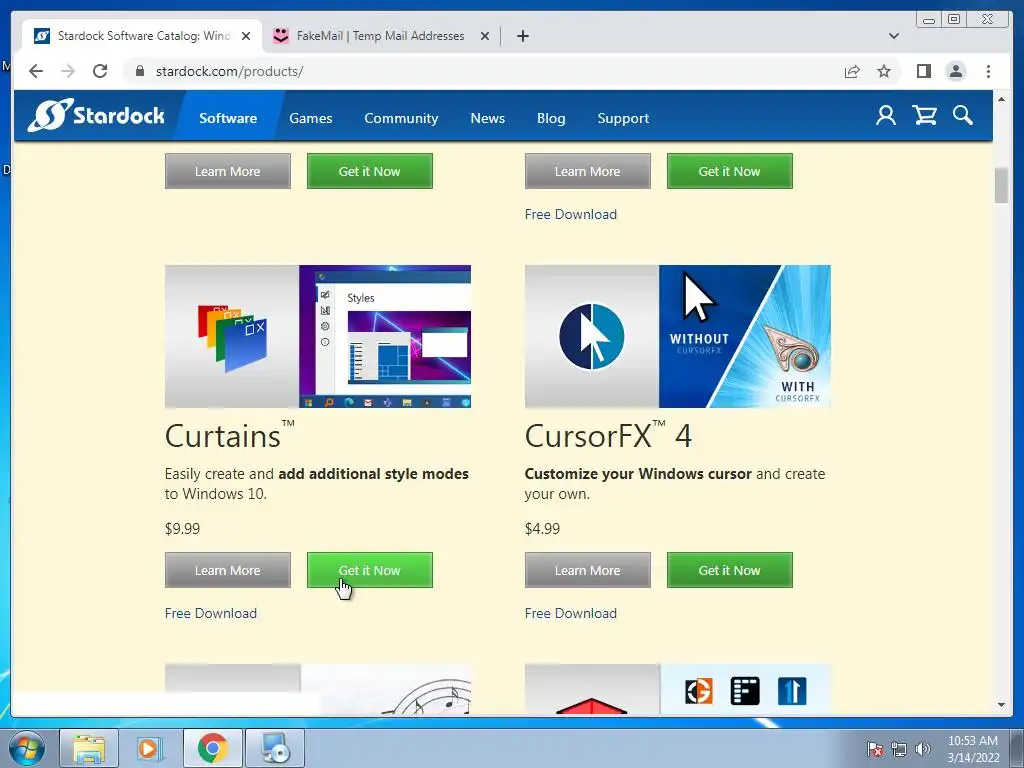Click the site search magnifier icon
The height and width of the screenshot is (768, 1024).
tap(963, 116)
